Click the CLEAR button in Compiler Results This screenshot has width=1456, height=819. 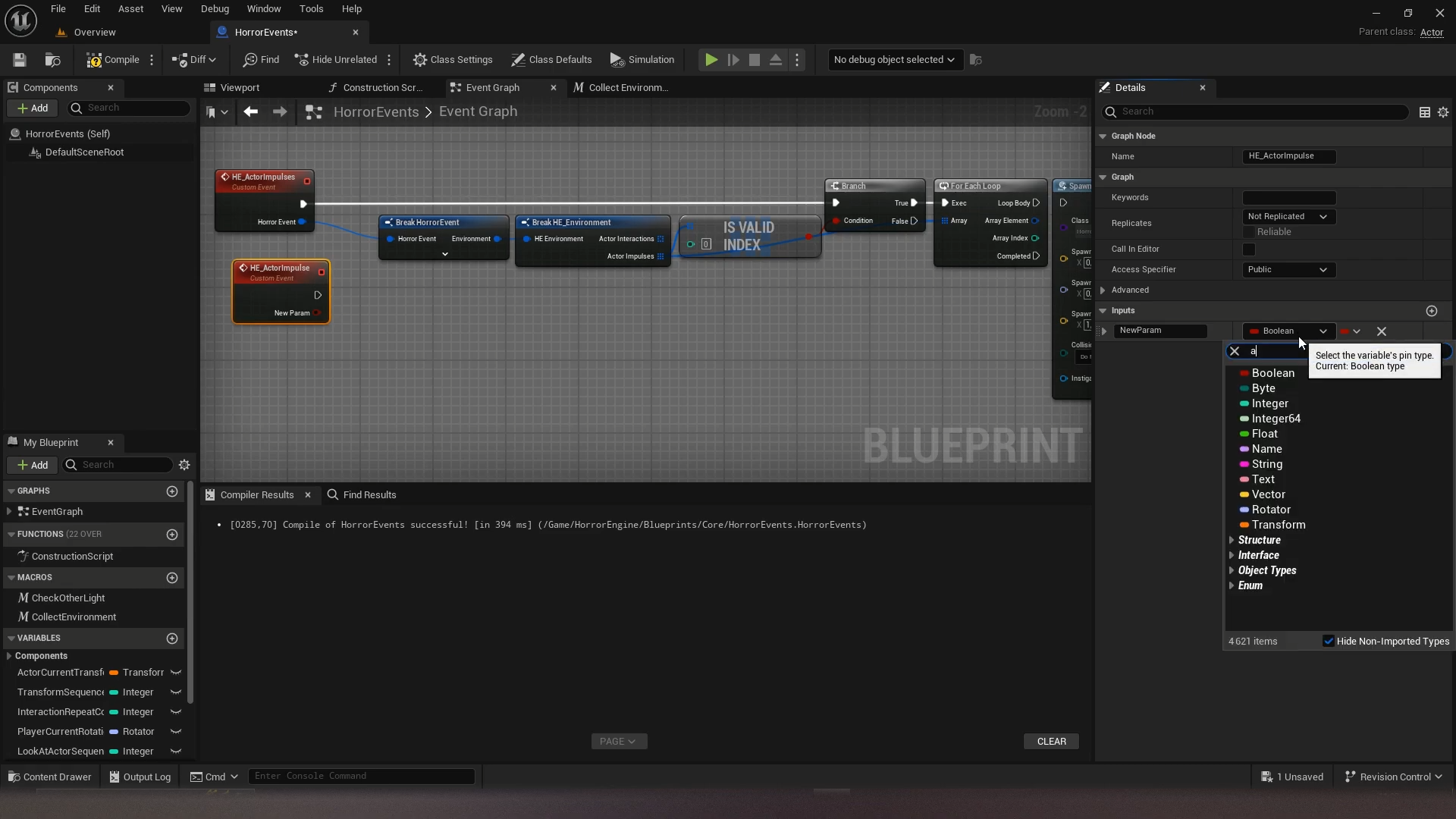(1051, 742)
